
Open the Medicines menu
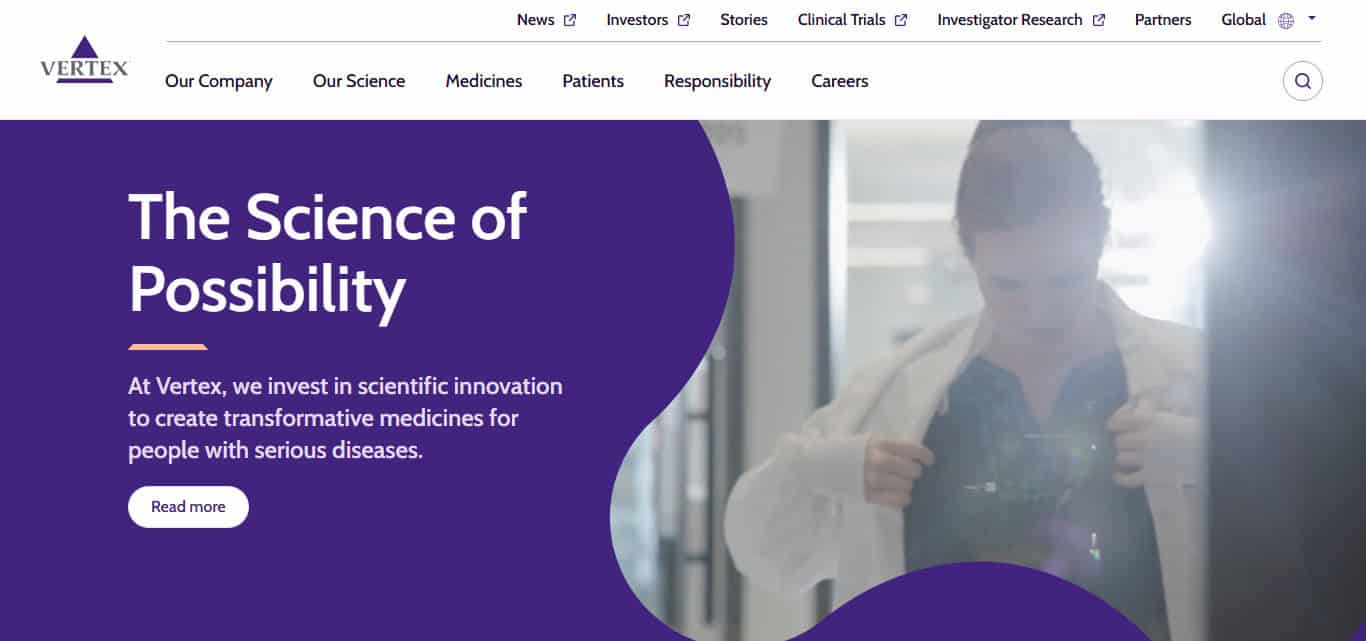point(484,81)
